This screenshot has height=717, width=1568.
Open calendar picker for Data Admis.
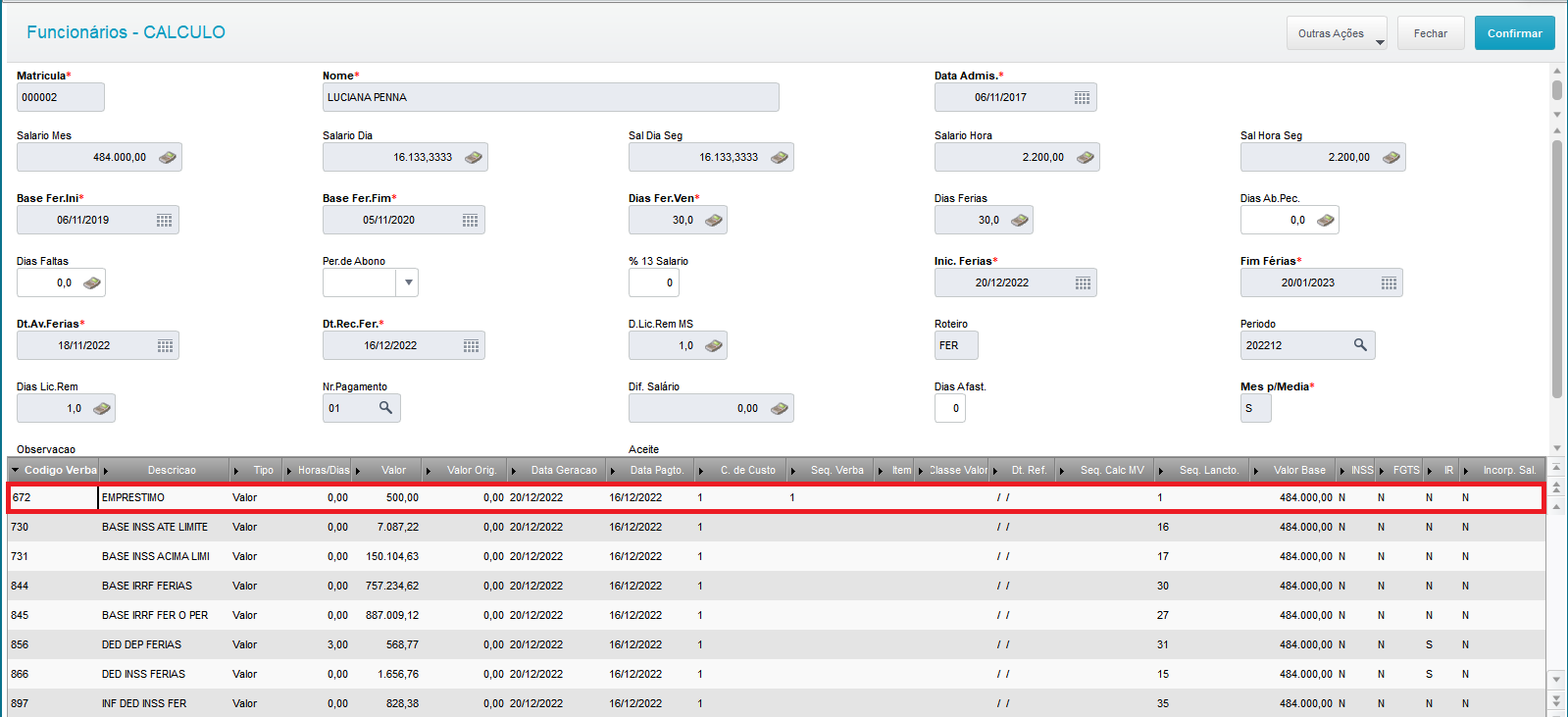click(x=1082, y=97)
